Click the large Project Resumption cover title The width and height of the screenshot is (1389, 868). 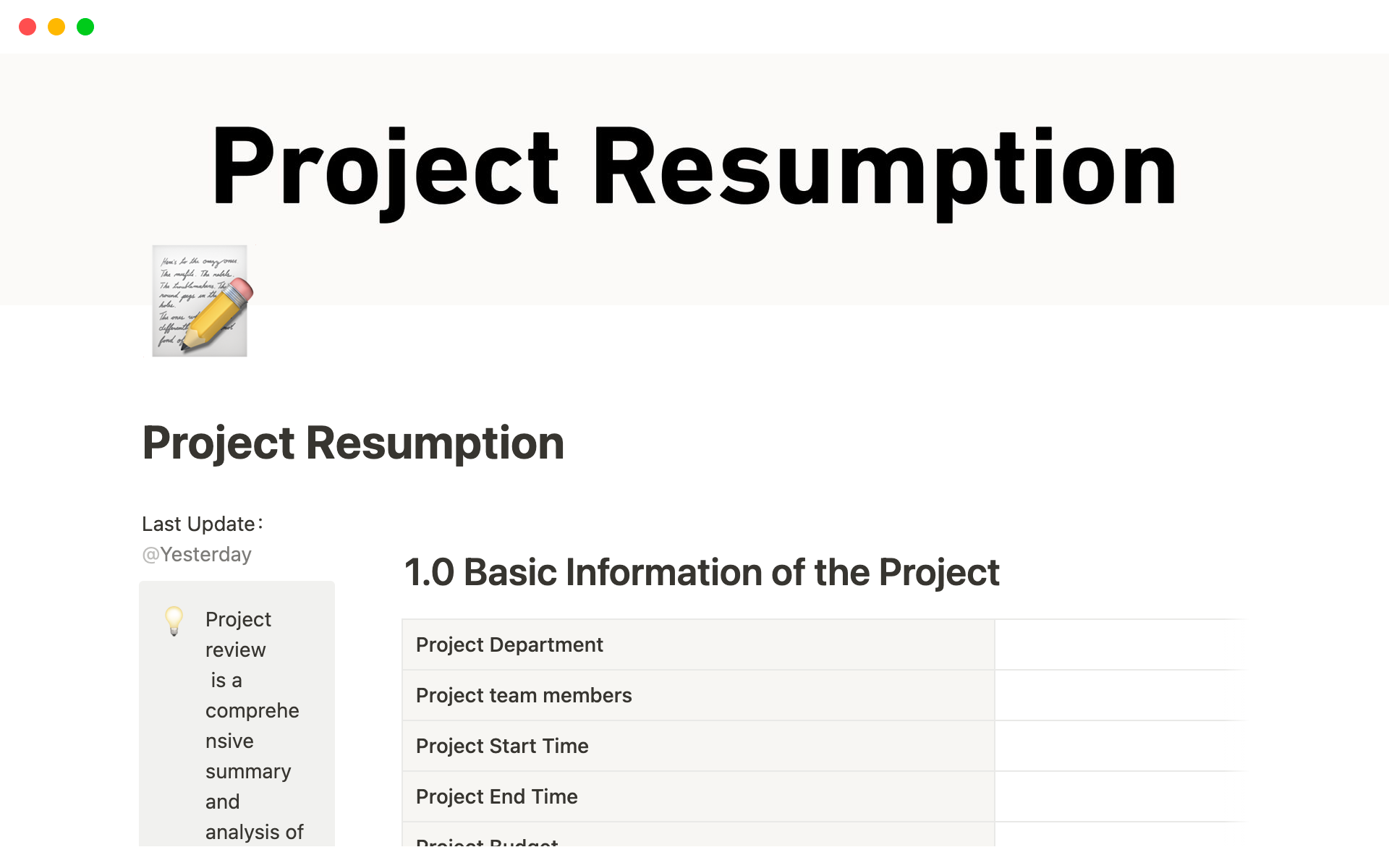point(693,168)
